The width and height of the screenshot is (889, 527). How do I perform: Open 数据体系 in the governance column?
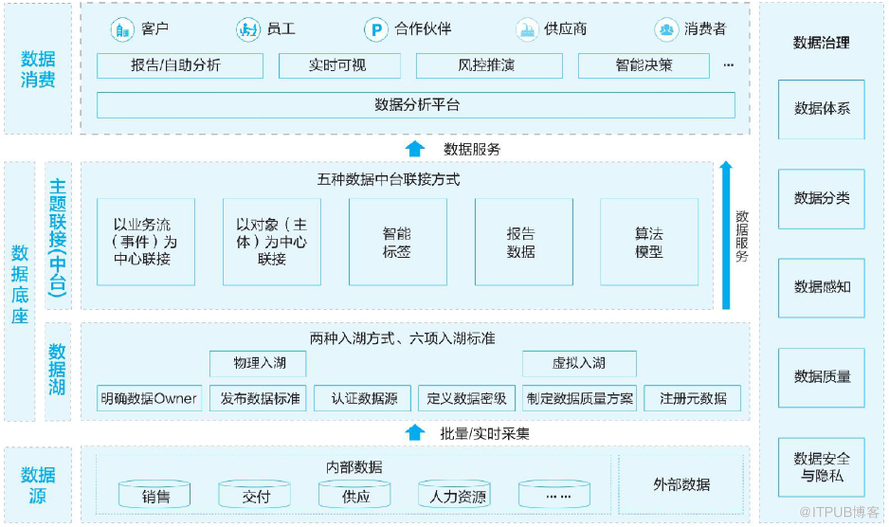(x=822, y=109)
